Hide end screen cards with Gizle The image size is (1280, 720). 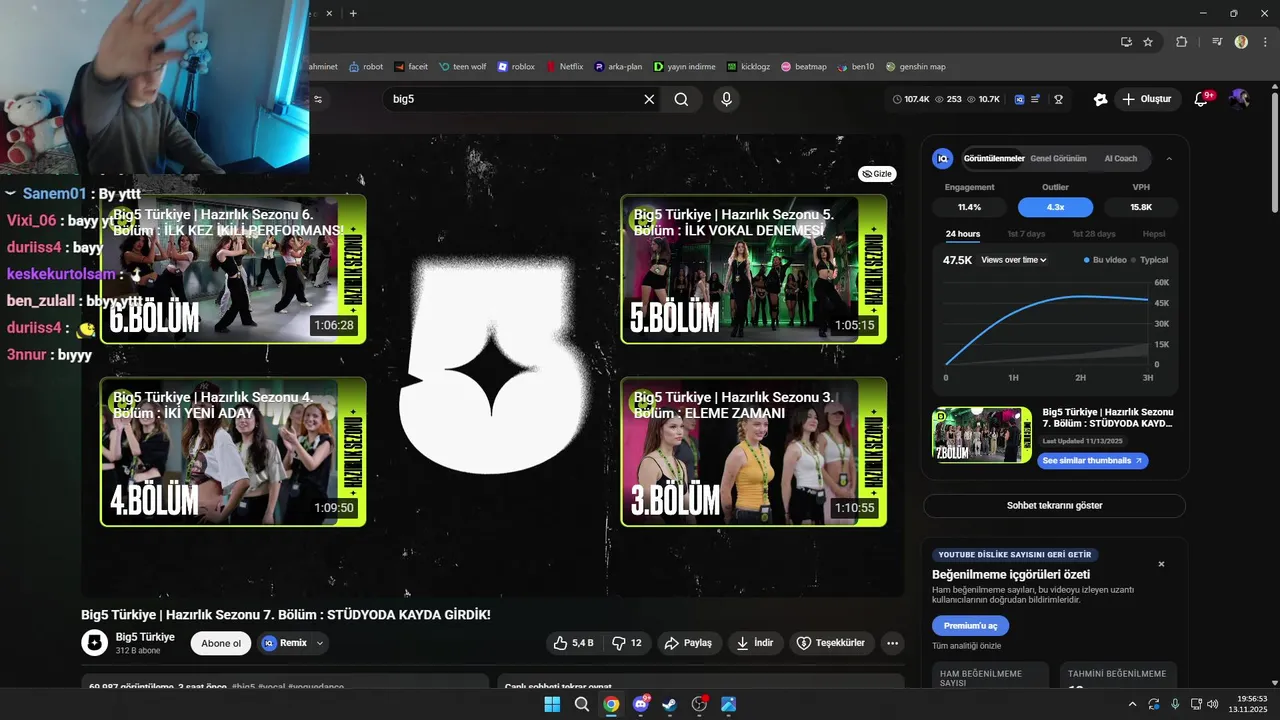pos(877,174)
